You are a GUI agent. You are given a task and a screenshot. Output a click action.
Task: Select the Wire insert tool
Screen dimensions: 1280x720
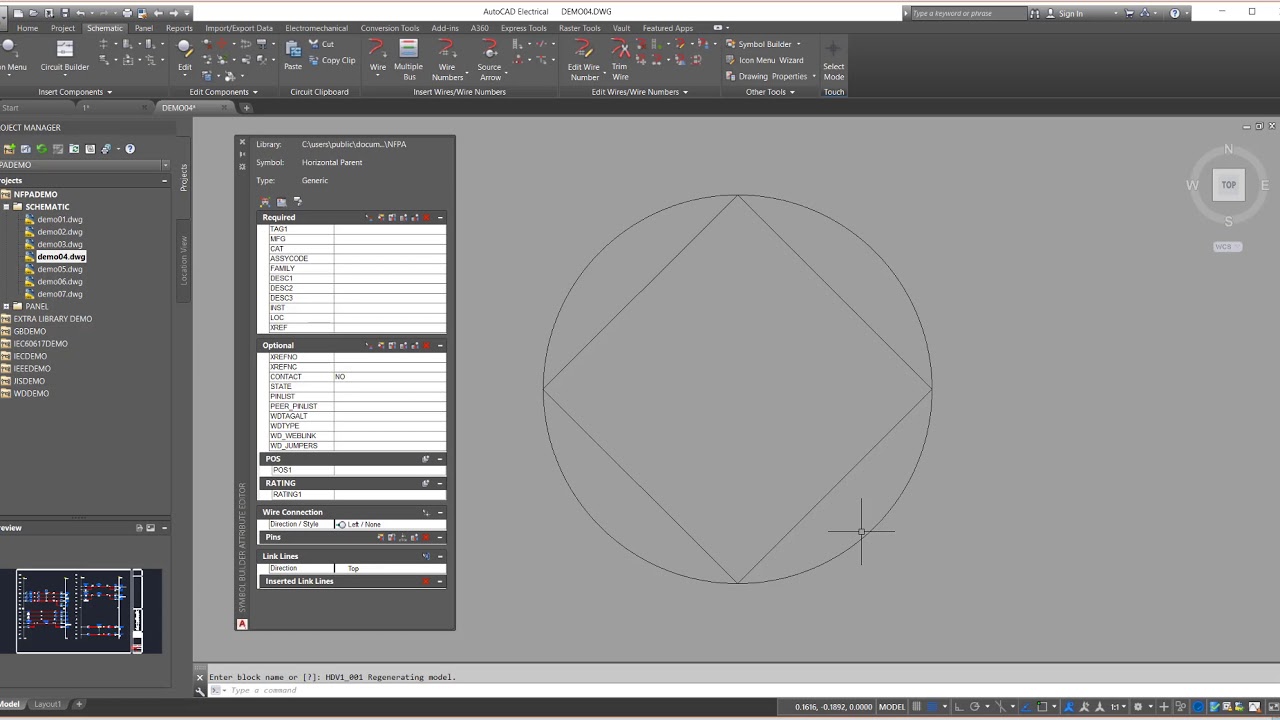pyautogui.click(x=377, y=56)
